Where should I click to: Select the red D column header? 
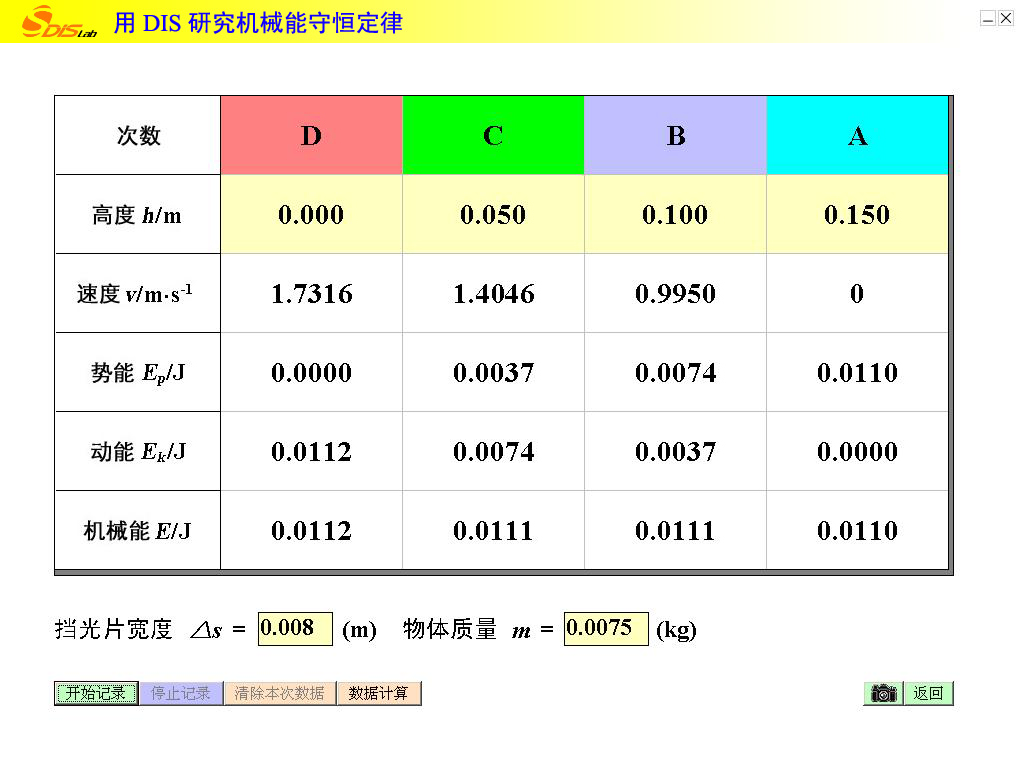pyautogui.click(x=311, y=136)
